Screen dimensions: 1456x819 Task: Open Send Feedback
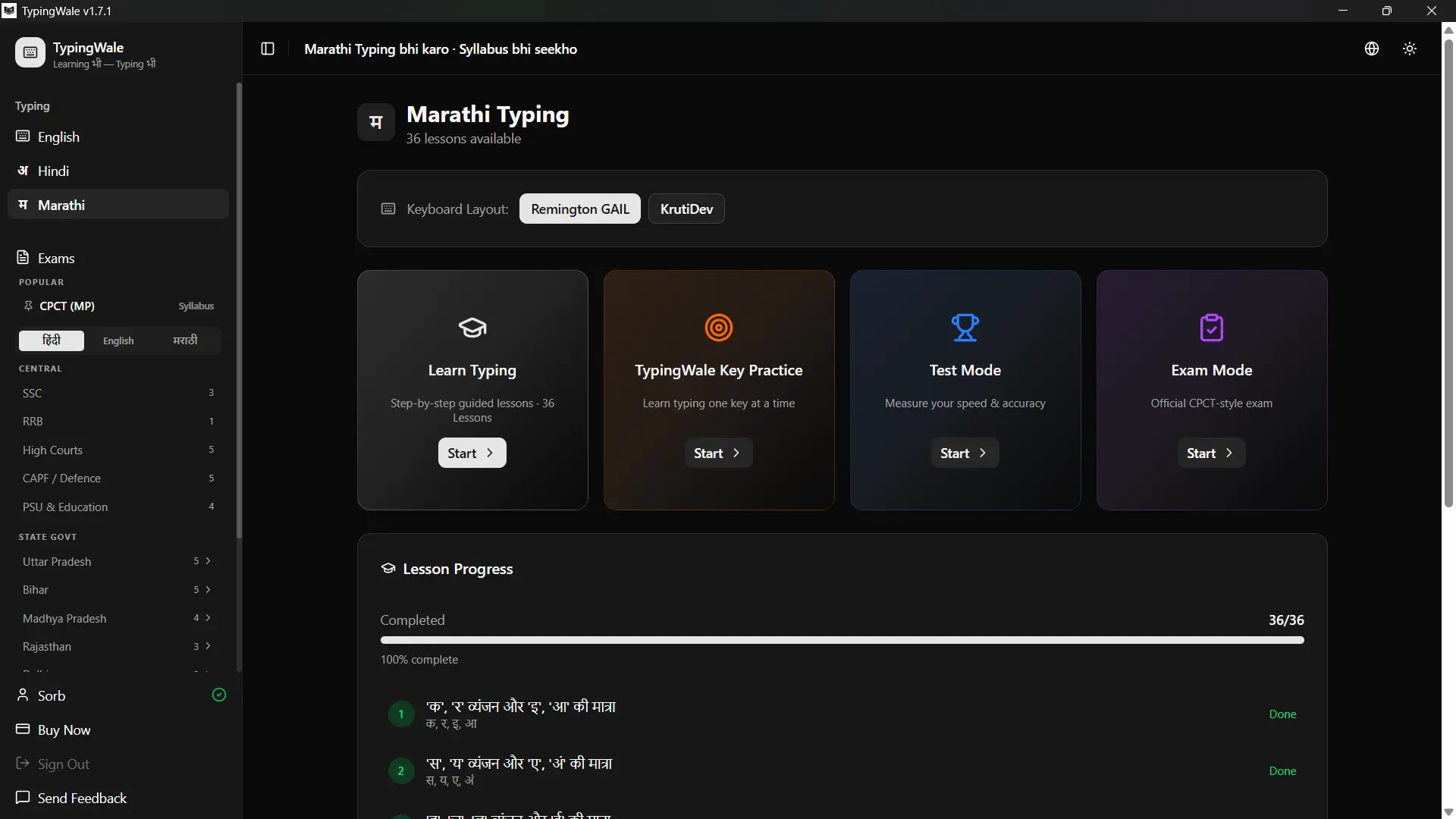pyautogui.click(x=118, y=798)
